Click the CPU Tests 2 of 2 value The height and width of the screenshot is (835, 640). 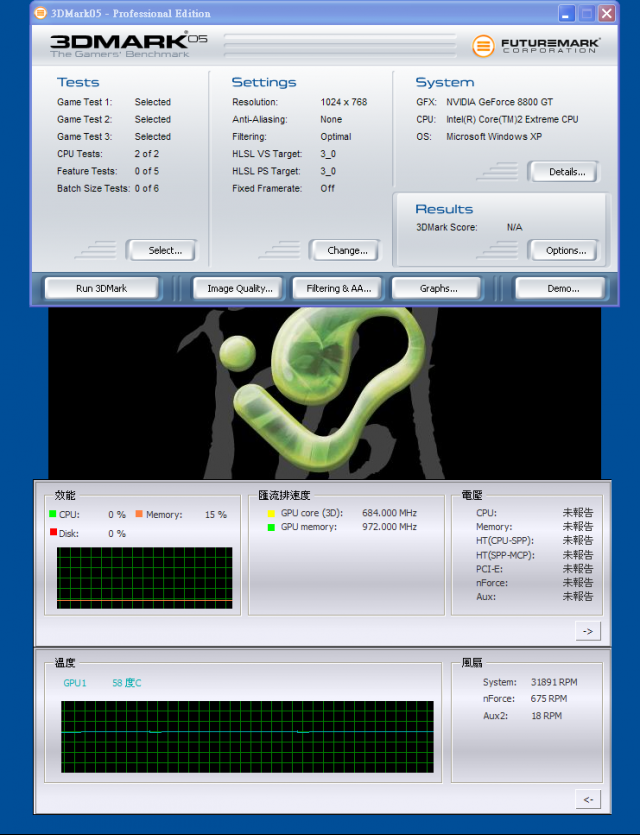pos(146,153)
